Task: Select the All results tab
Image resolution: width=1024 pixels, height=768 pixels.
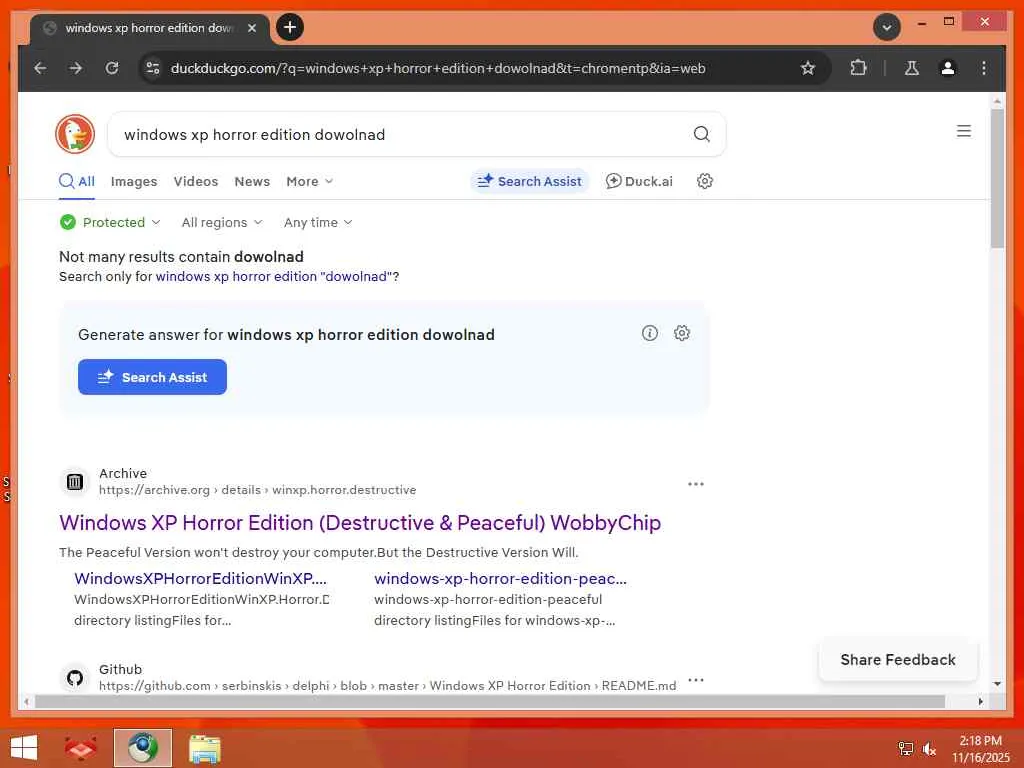Action: [77, 182]
